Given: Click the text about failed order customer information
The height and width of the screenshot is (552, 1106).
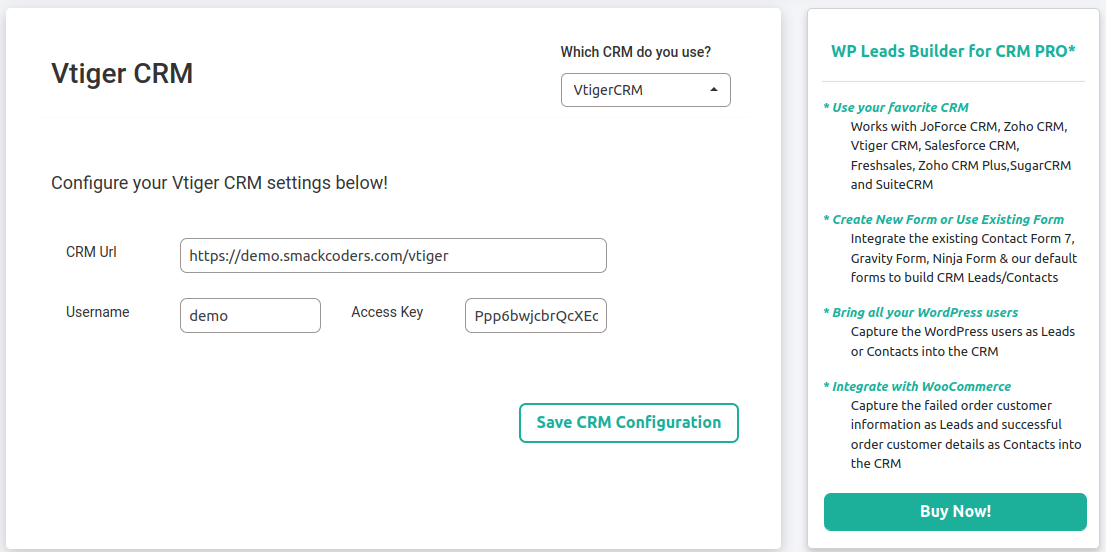Looking at the screenshot, I should (x=966, y=435).
